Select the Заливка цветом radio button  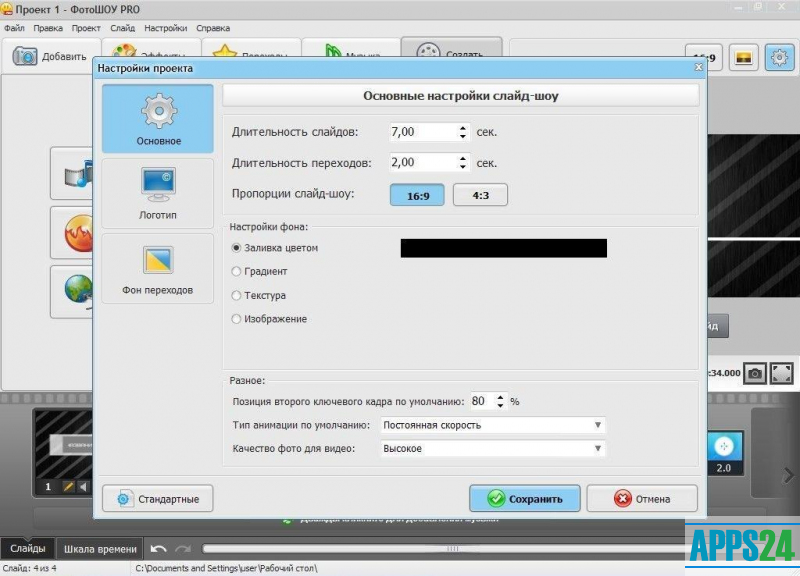tap(237, 247)
